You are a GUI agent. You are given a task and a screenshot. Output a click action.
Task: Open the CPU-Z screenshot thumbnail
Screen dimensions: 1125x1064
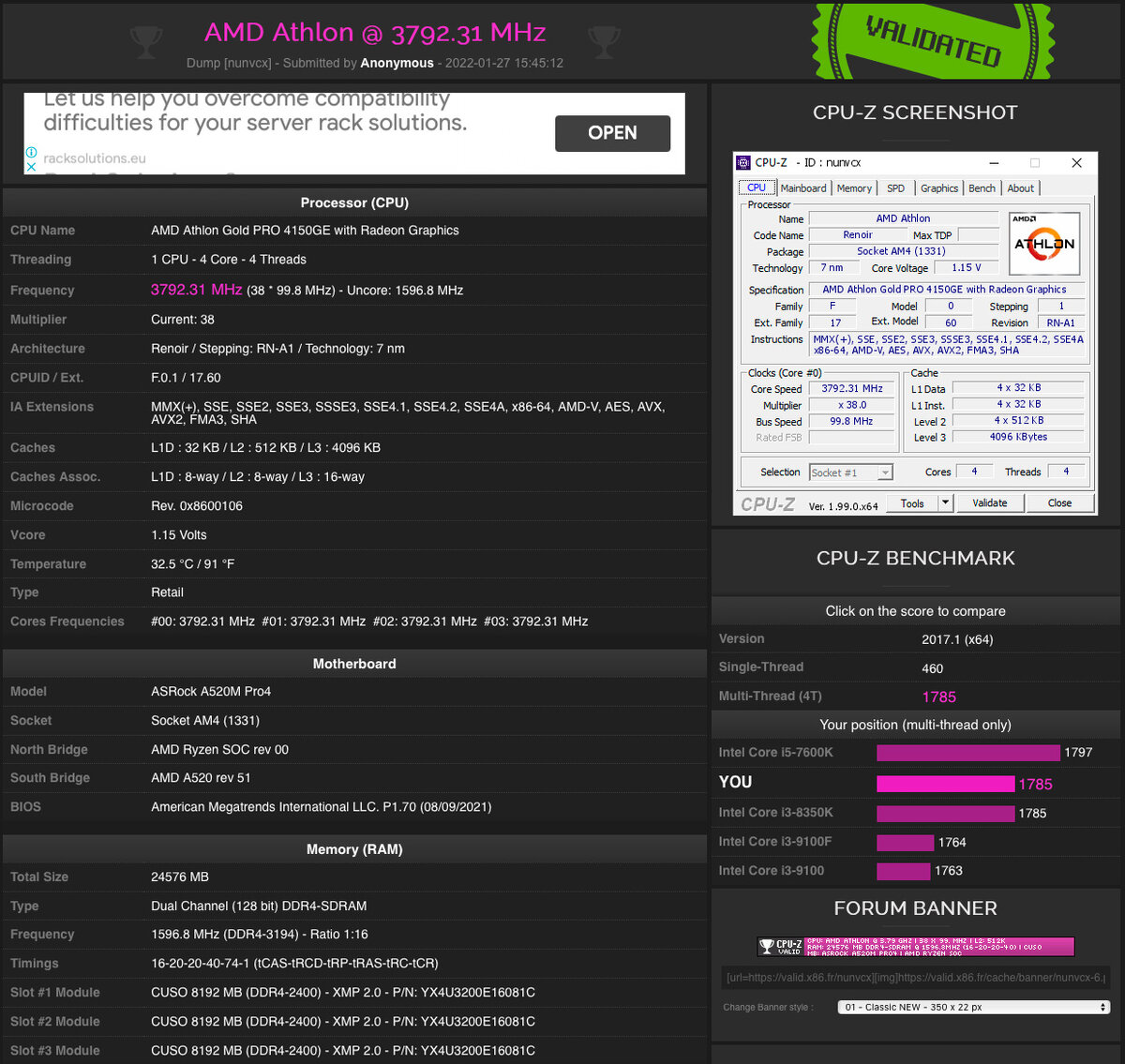[x=915, y=333]
